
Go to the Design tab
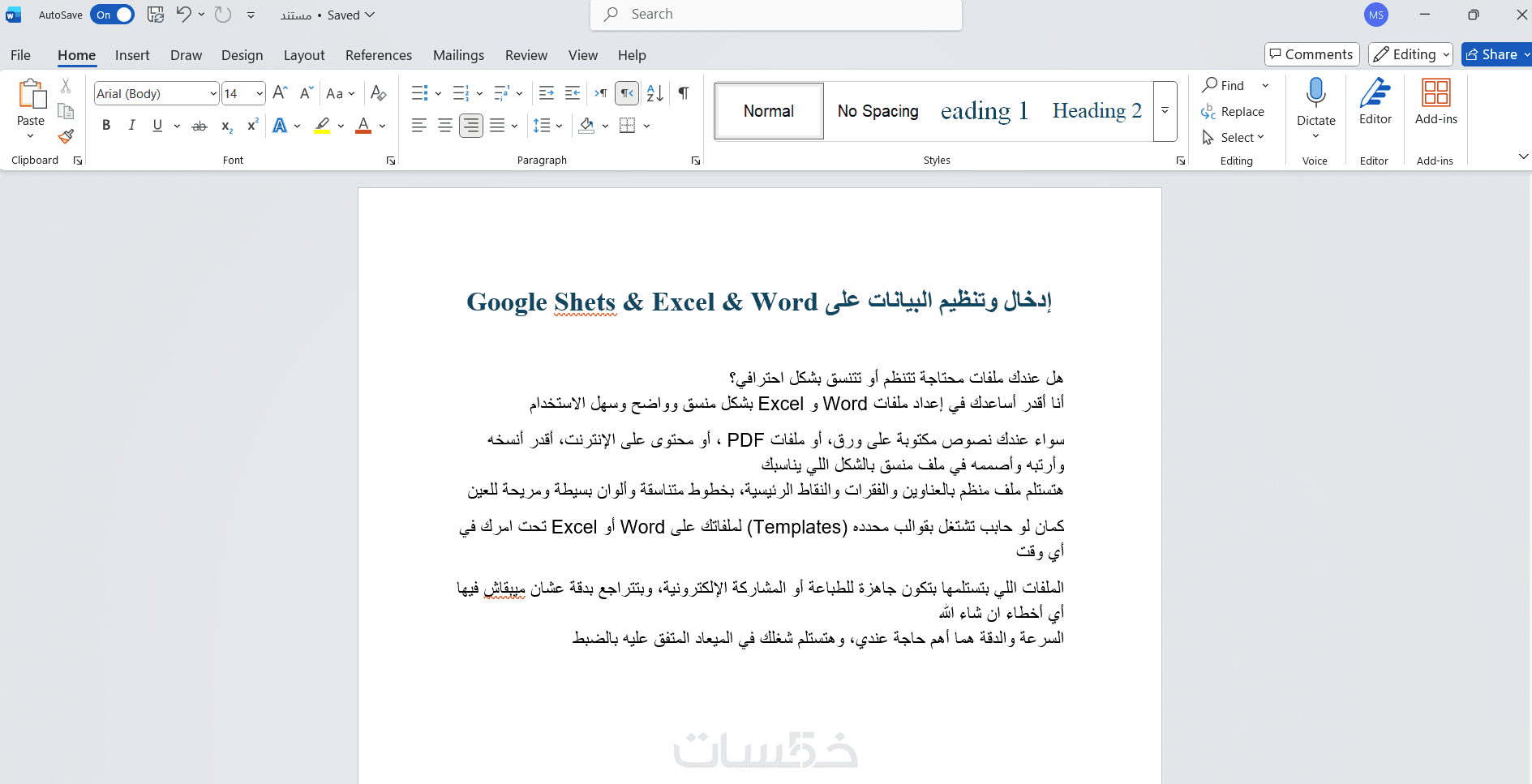point(242,55)
